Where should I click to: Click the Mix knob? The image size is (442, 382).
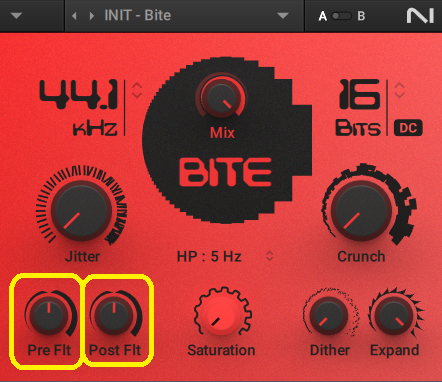pyautogui.click(x=221, y=97)
